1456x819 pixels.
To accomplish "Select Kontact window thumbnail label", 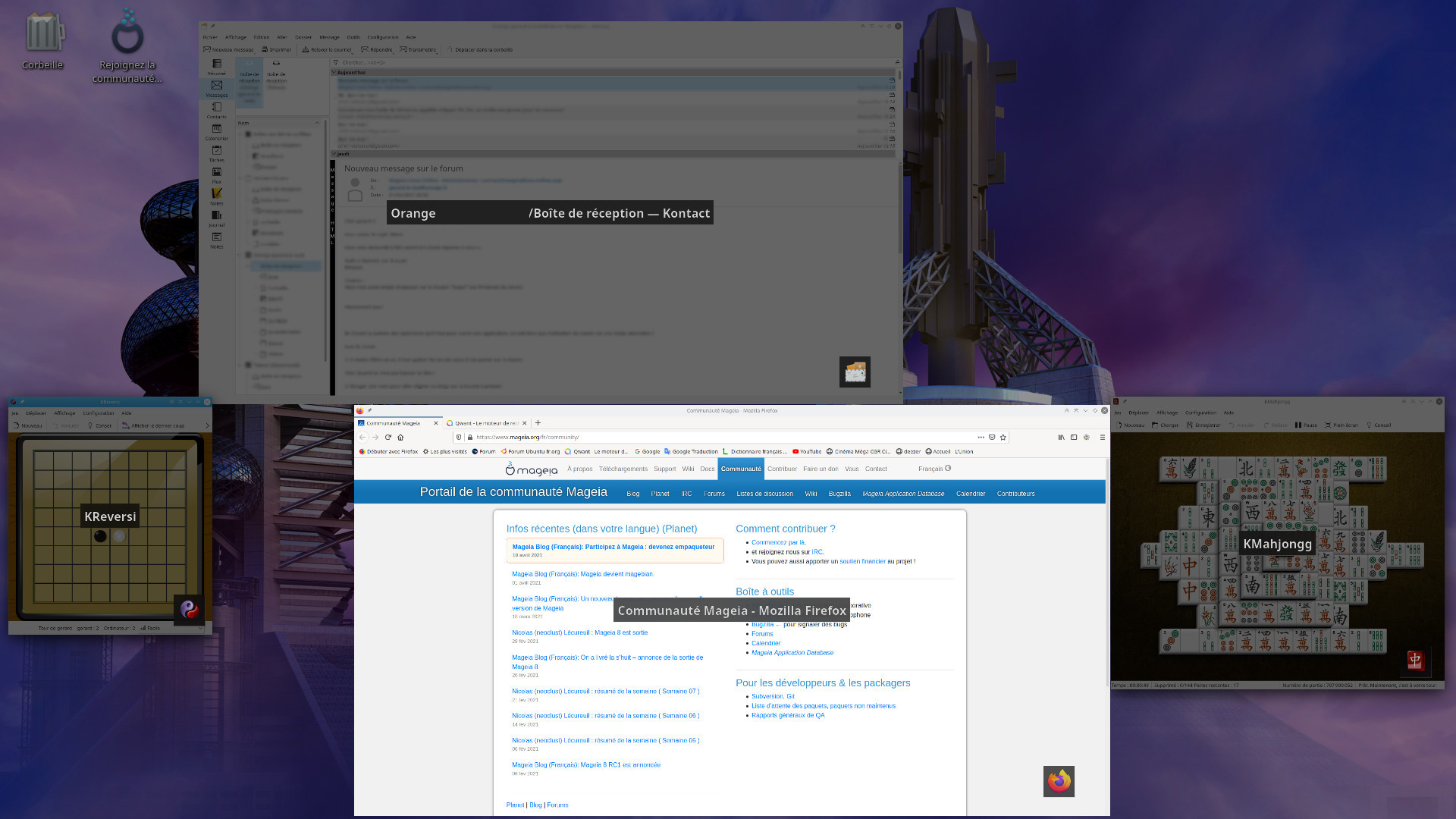I will click(x=550, y=213).
